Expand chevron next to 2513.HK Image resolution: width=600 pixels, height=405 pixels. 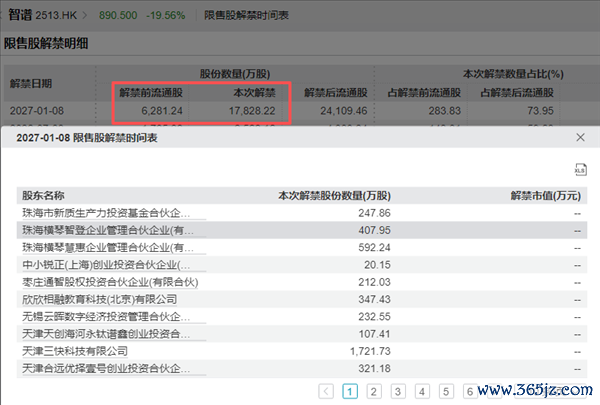85,15
